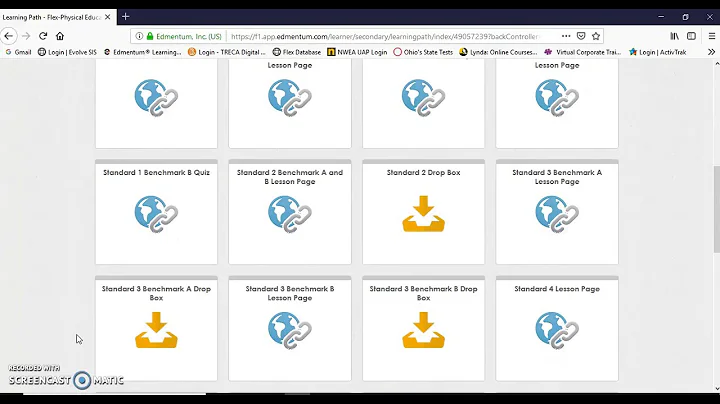Reload the current page
The image size is (720, 404).
click(x=43, y=36)
